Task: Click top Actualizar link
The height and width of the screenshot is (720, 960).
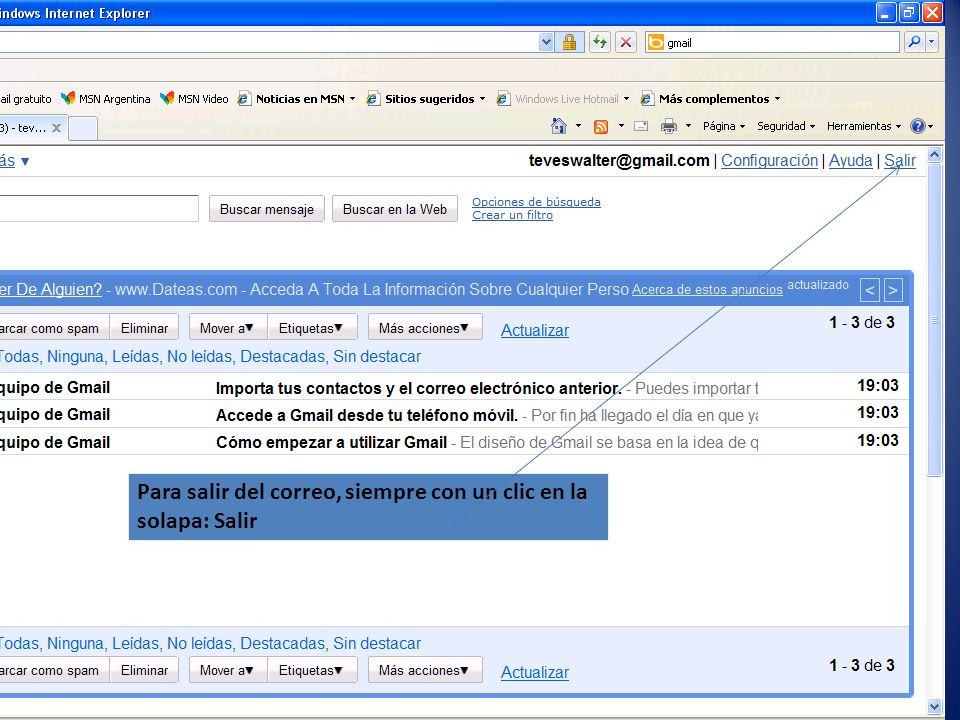Action: coord(535,330)
